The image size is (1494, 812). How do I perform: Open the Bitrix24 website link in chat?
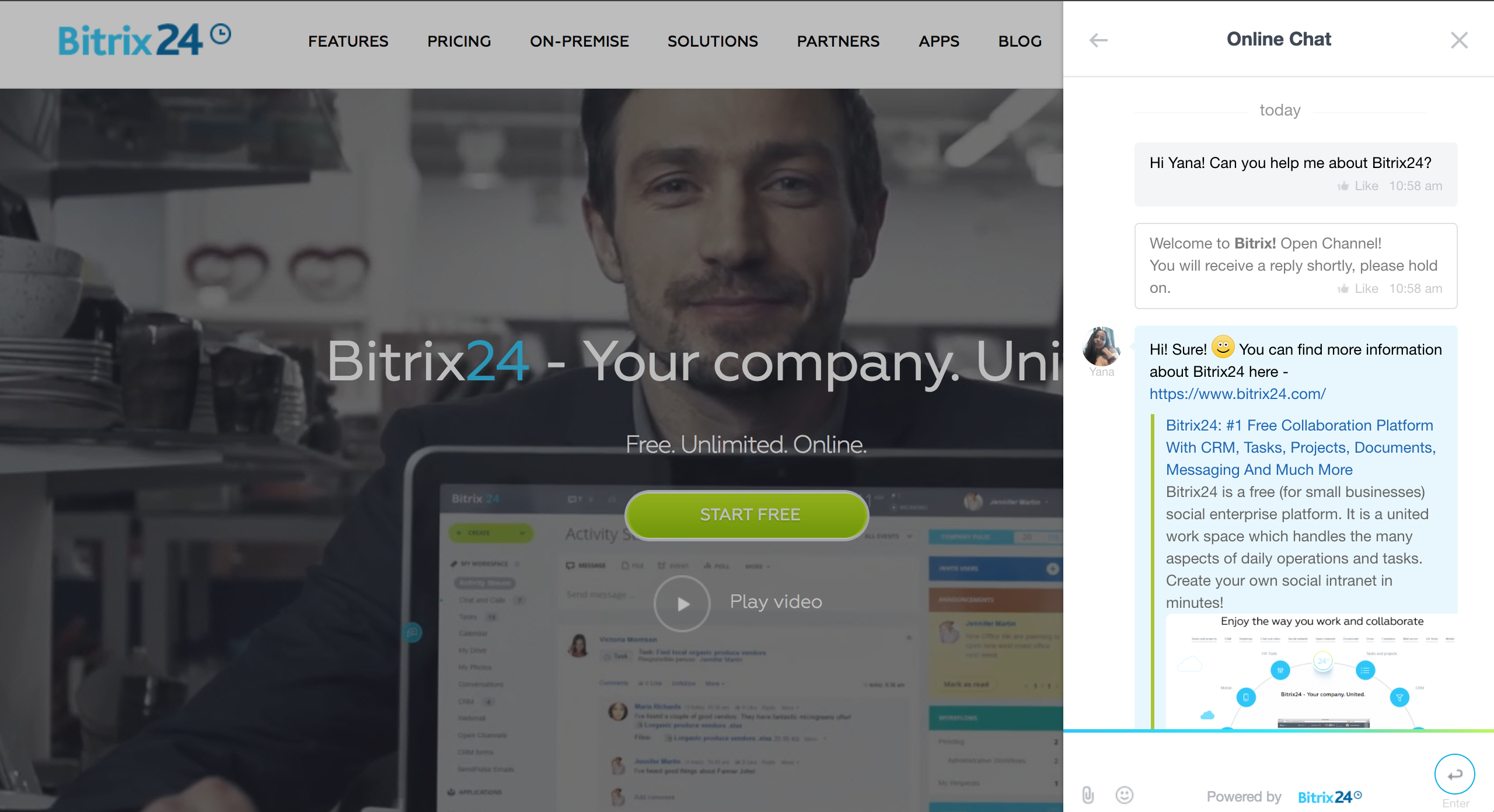click(x=1238, y=393)
